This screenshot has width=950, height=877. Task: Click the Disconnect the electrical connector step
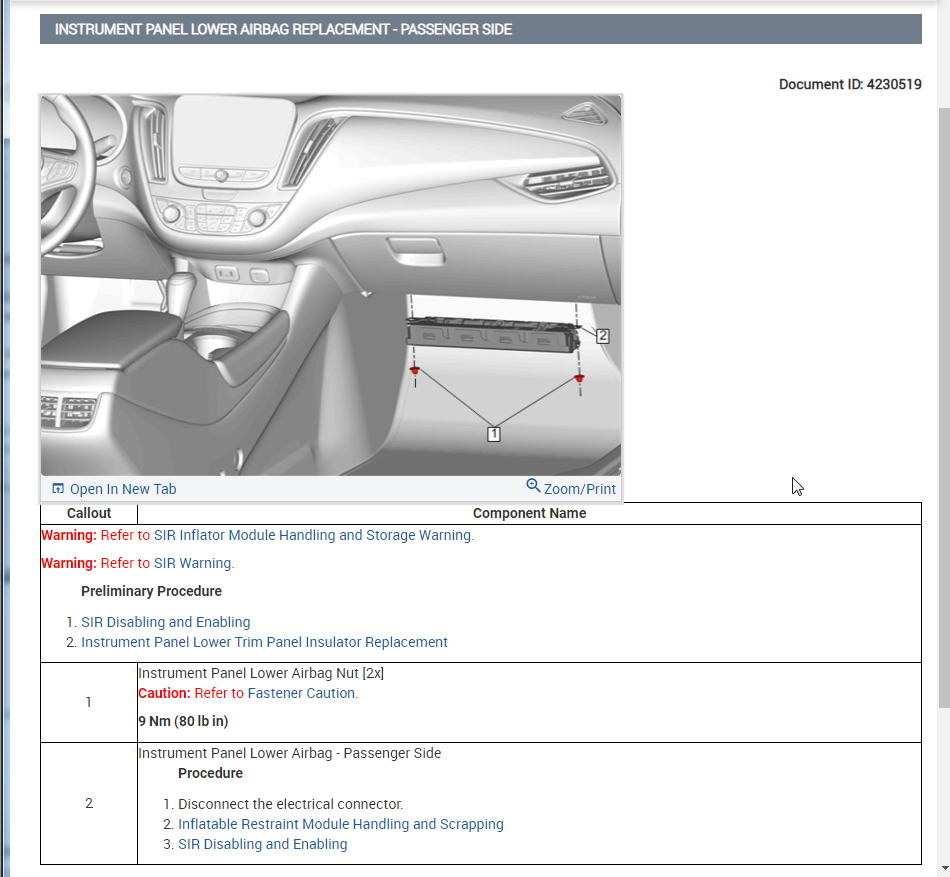point(290,804)
